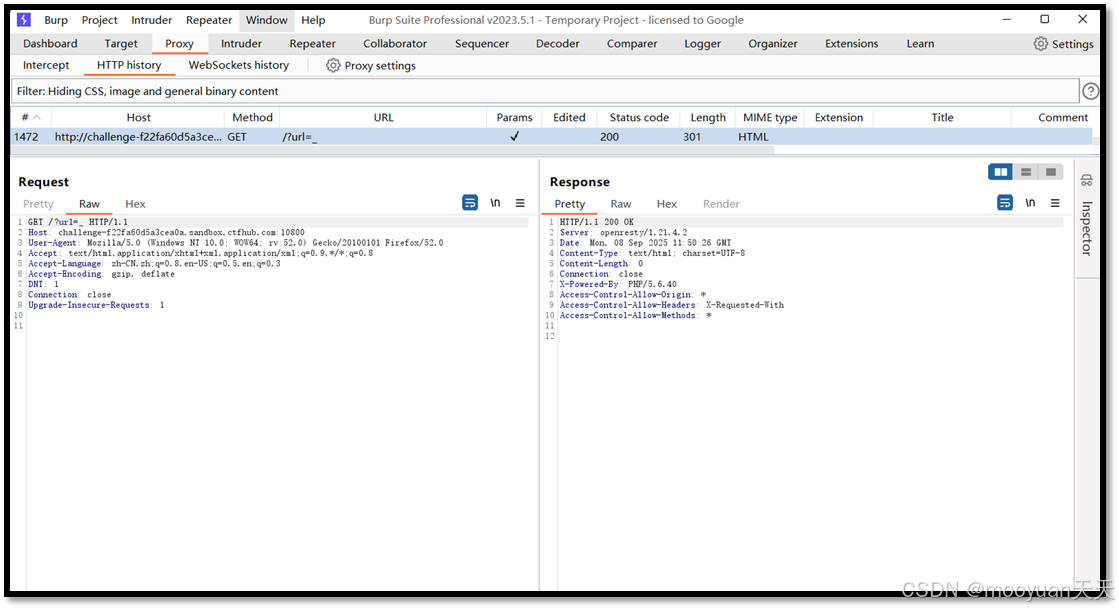
Task: Open the Organizer tab
Action: tap(773, 44)
